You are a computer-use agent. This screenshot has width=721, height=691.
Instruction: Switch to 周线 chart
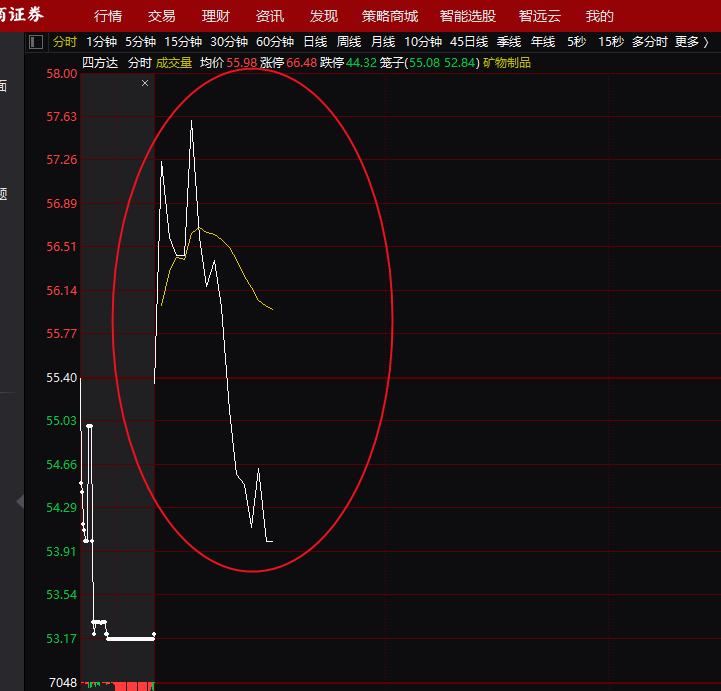tap(349, 42)
